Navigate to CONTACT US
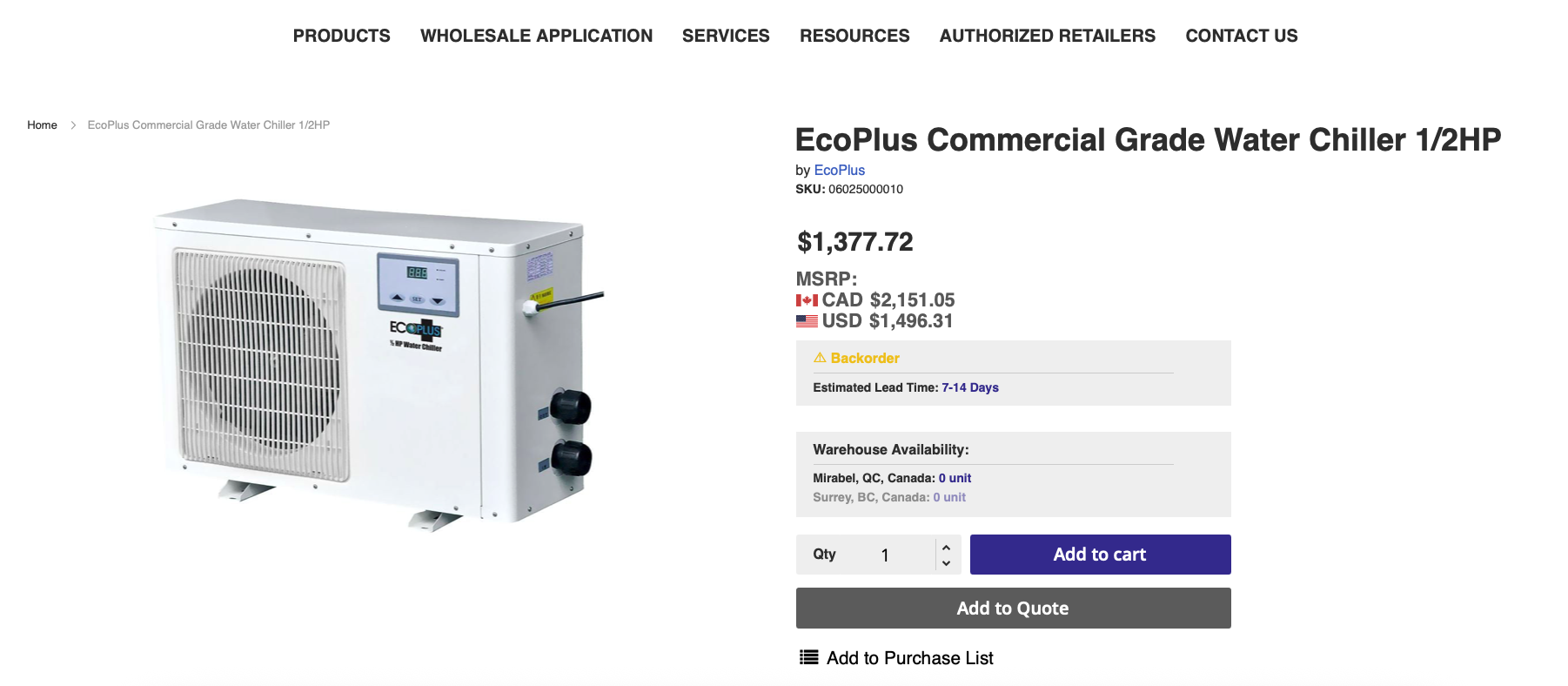 tap(1241, 36)
